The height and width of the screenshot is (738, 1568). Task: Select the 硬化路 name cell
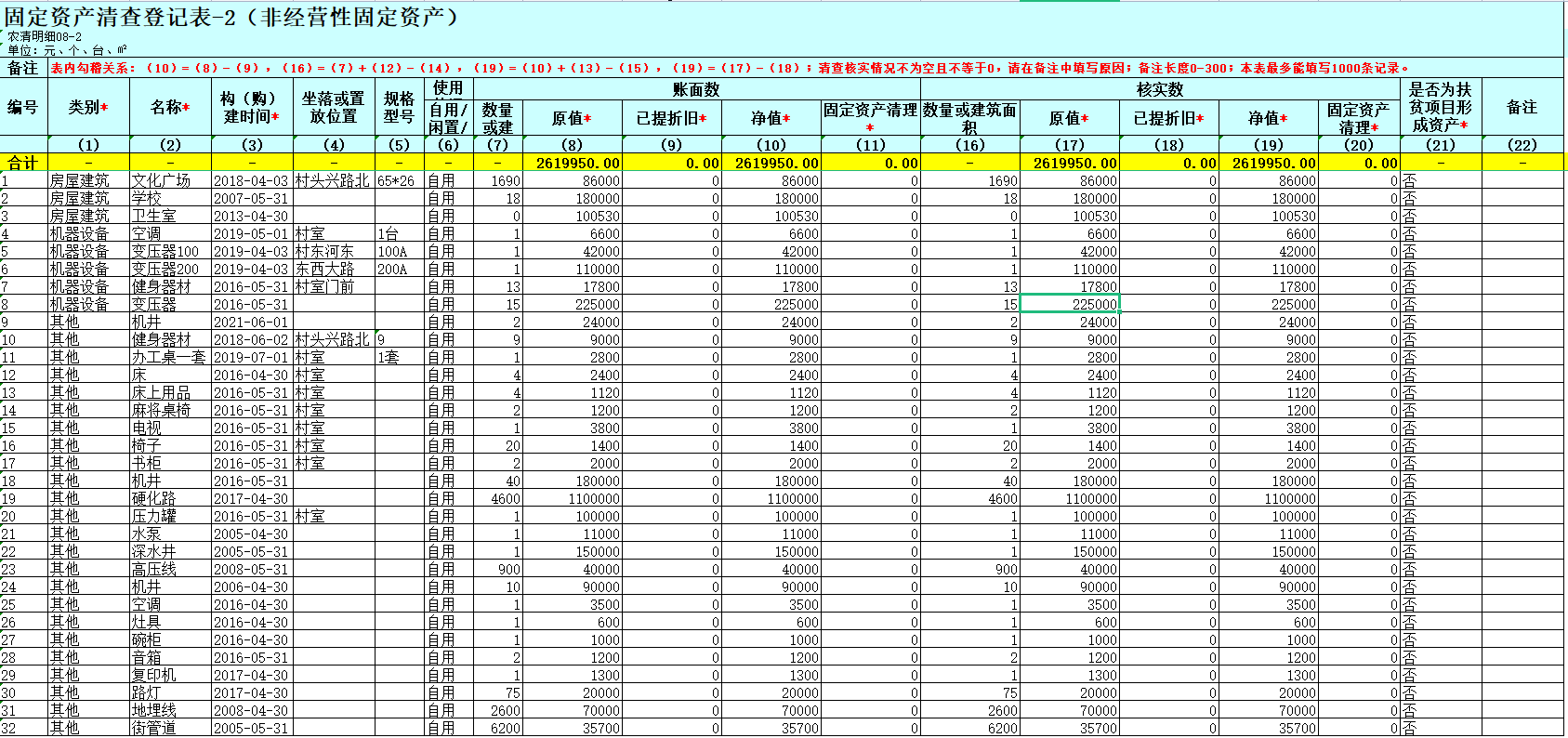click(x=170, y=498)
